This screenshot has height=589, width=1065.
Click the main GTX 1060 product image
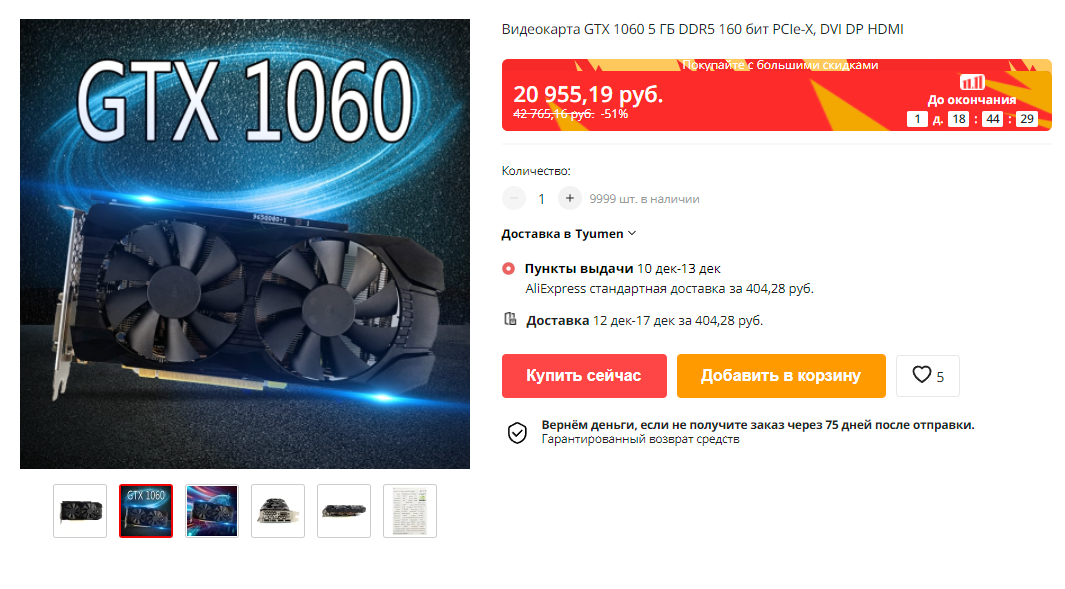pos(245,244)
